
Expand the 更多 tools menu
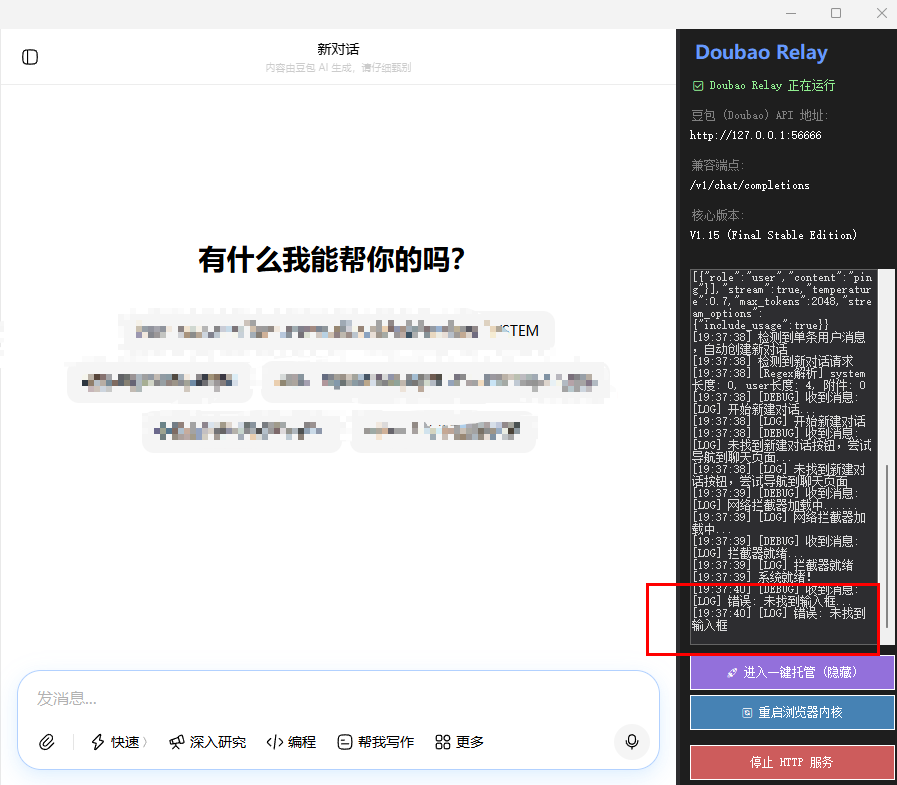pyautogui.click(x=460, y=742)
